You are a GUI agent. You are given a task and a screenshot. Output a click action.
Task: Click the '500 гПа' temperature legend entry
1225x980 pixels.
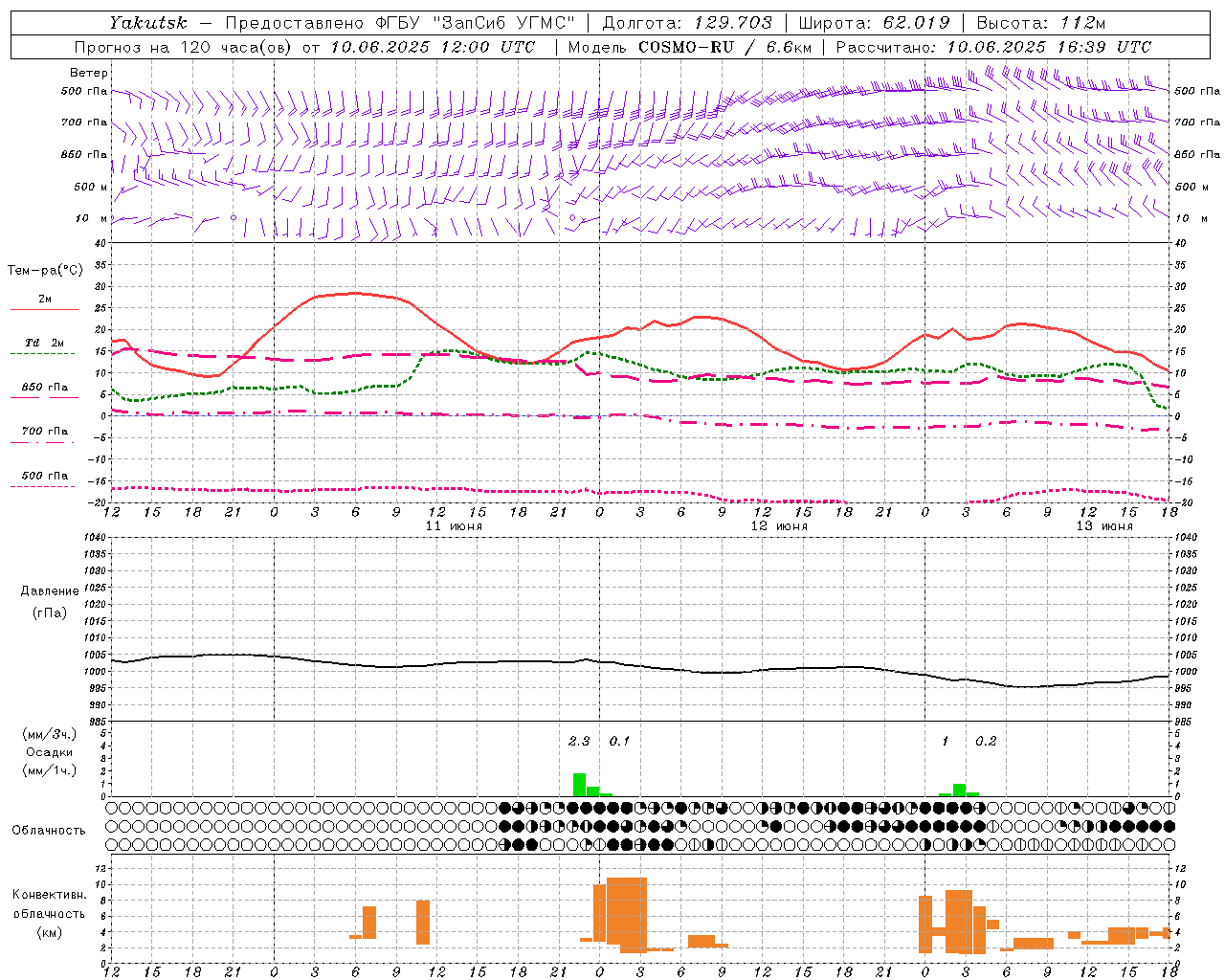[x=45, y=476]
